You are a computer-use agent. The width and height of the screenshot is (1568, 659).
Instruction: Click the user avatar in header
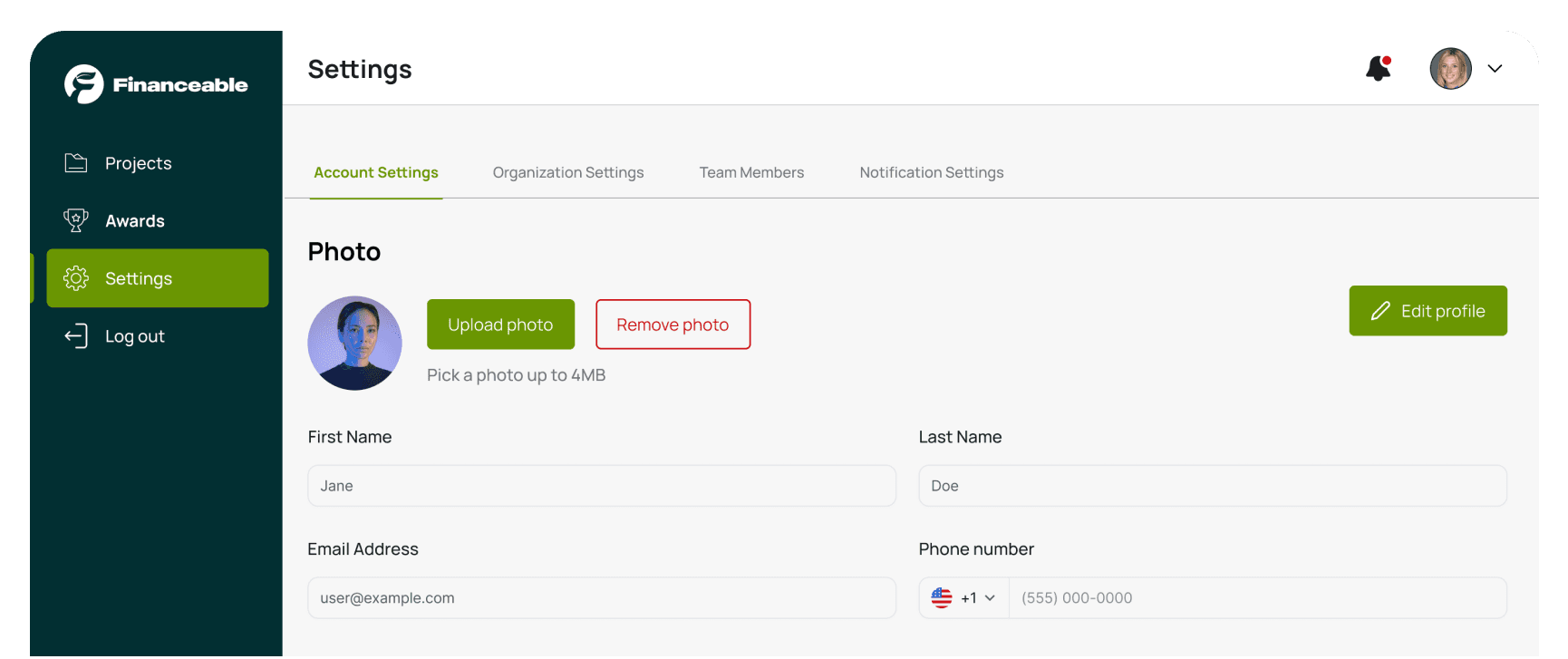tap(1450, 69)
